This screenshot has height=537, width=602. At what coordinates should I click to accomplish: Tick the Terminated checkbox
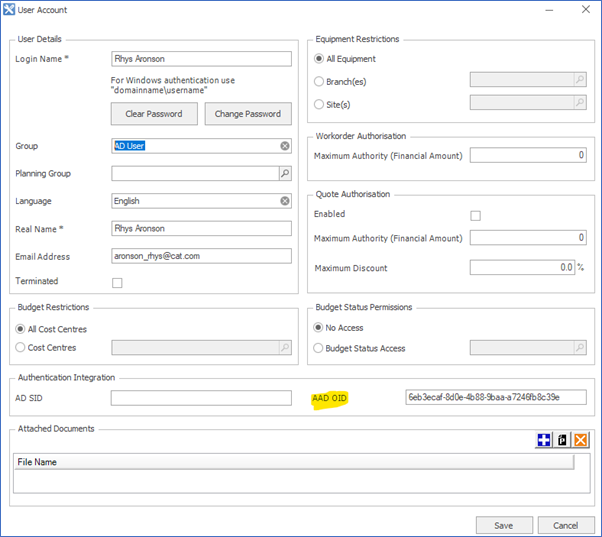tap(117, 283)
